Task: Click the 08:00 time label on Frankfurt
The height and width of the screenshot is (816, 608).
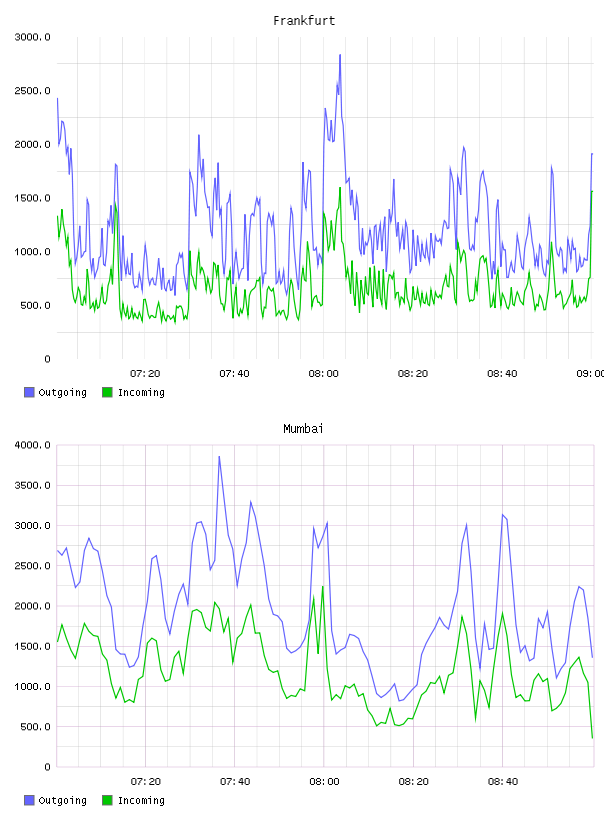Action: tap(324, 374)
